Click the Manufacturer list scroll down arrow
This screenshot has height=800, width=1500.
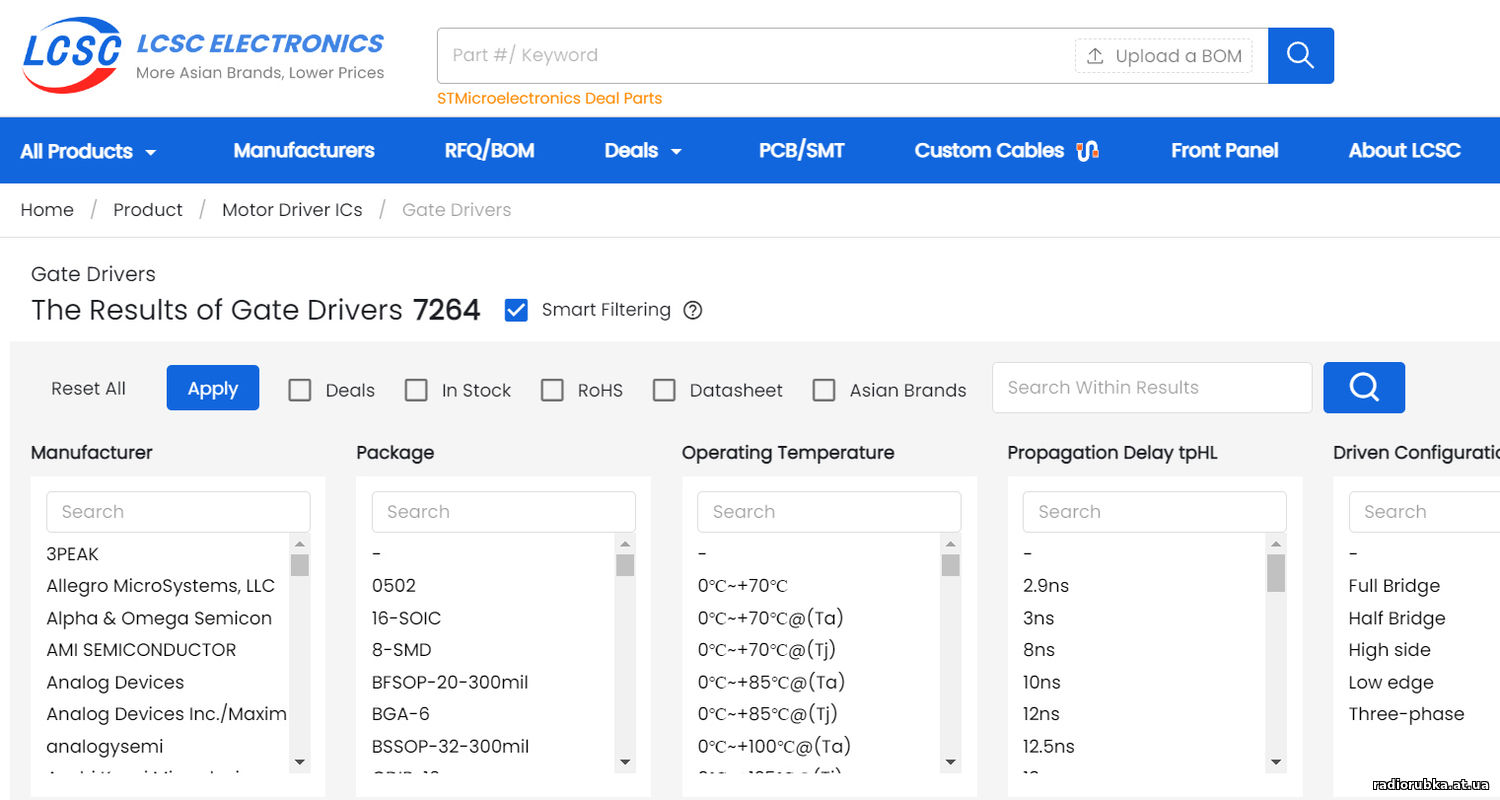[300, 762]
